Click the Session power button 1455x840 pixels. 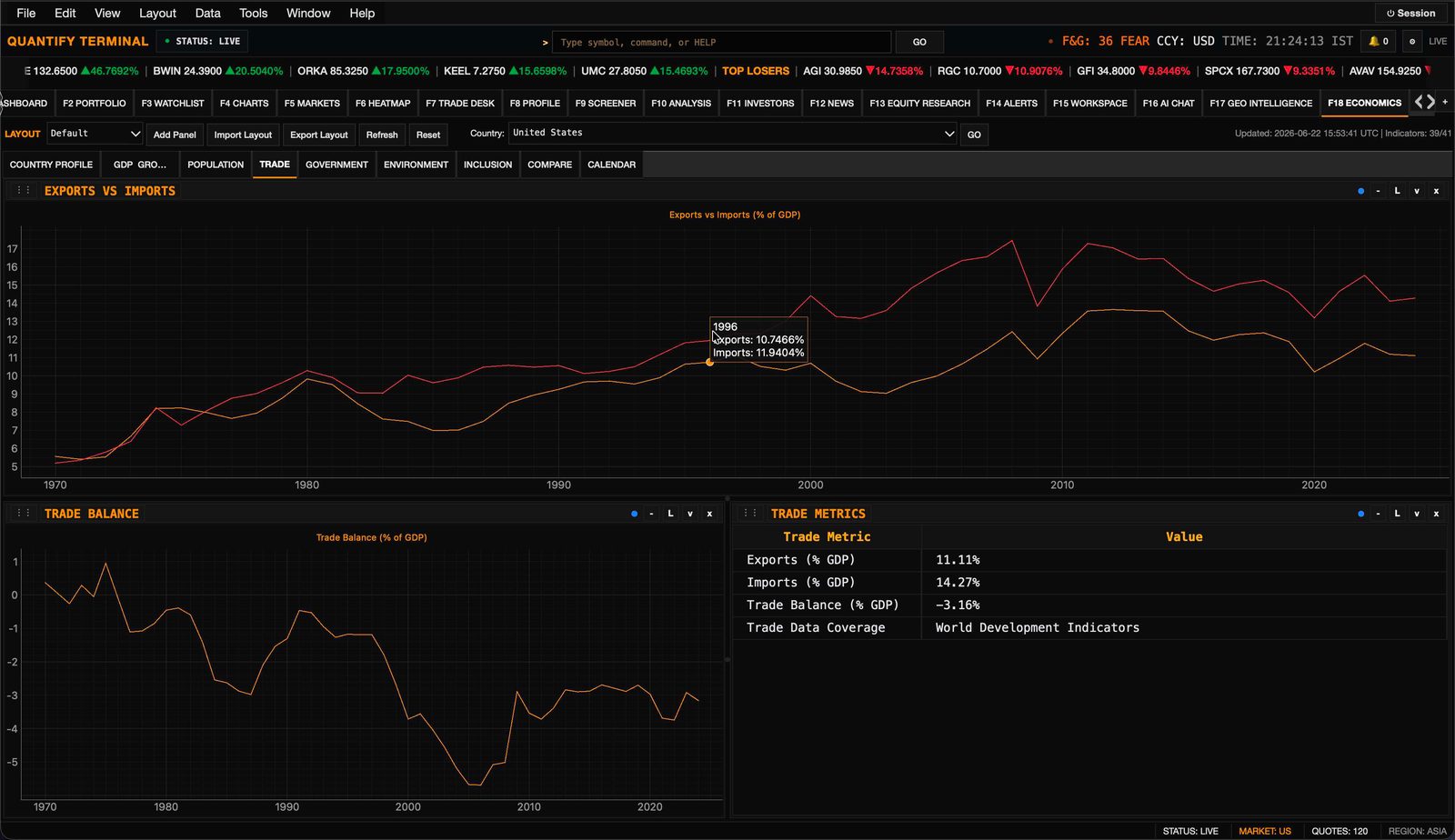point(1410,13)
